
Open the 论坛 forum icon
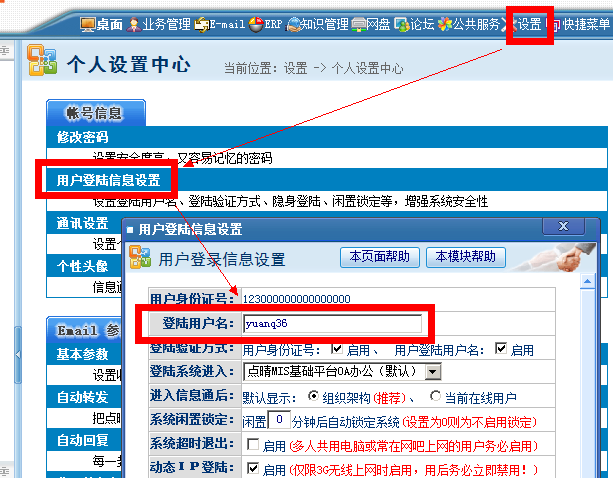click(x=401, y=24)
